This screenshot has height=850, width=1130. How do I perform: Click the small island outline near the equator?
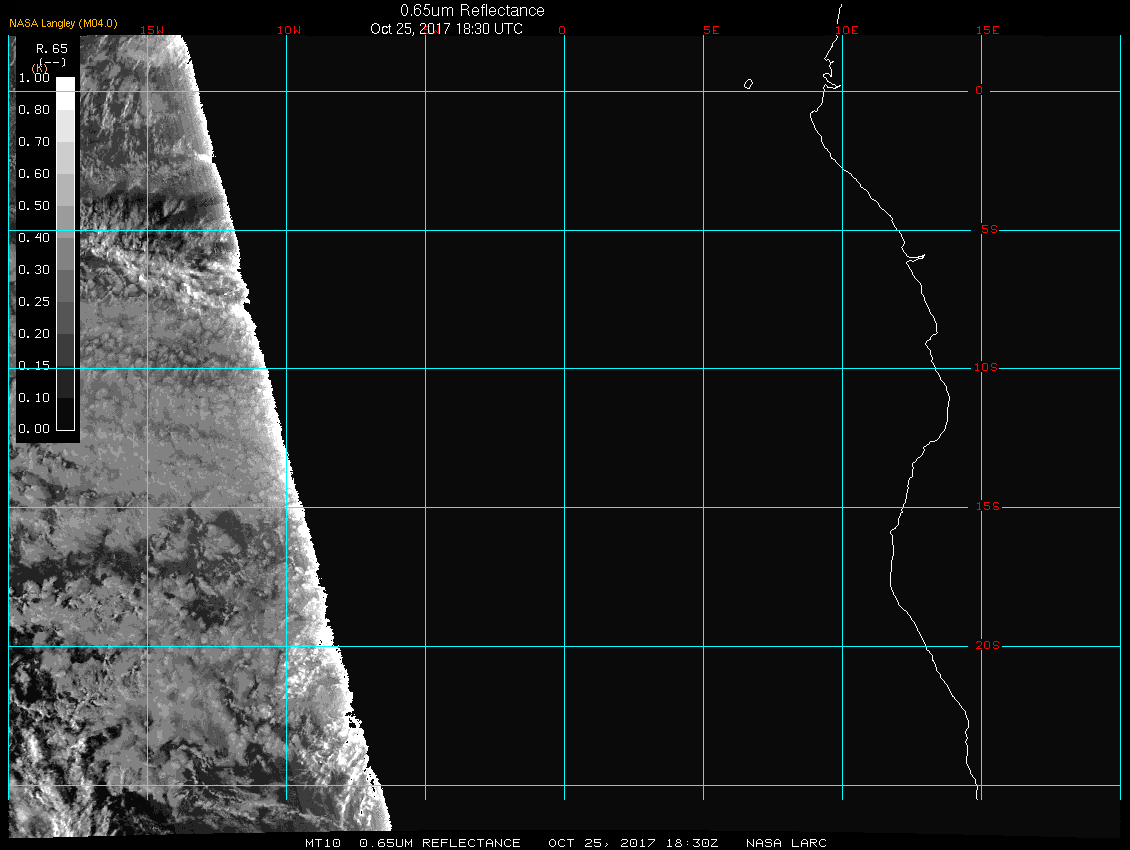(748, 84)
